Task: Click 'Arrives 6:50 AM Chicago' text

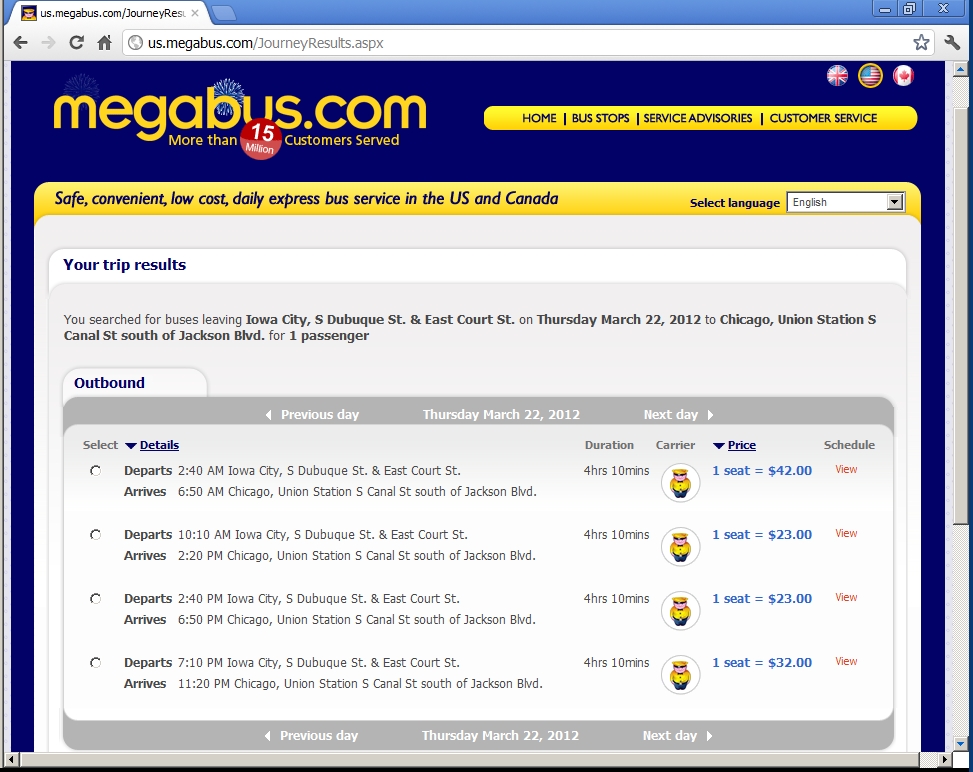Action: 330,491
